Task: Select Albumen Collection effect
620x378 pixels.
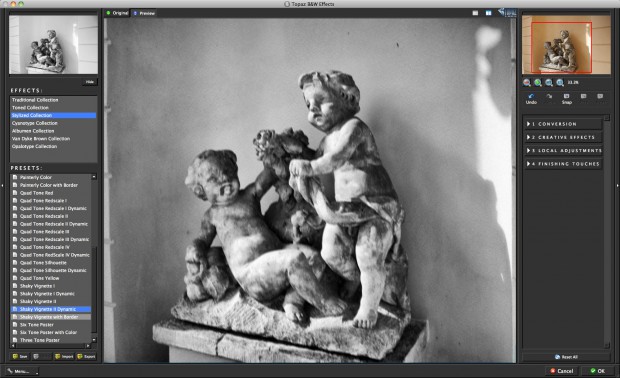Action: [53, 131]
